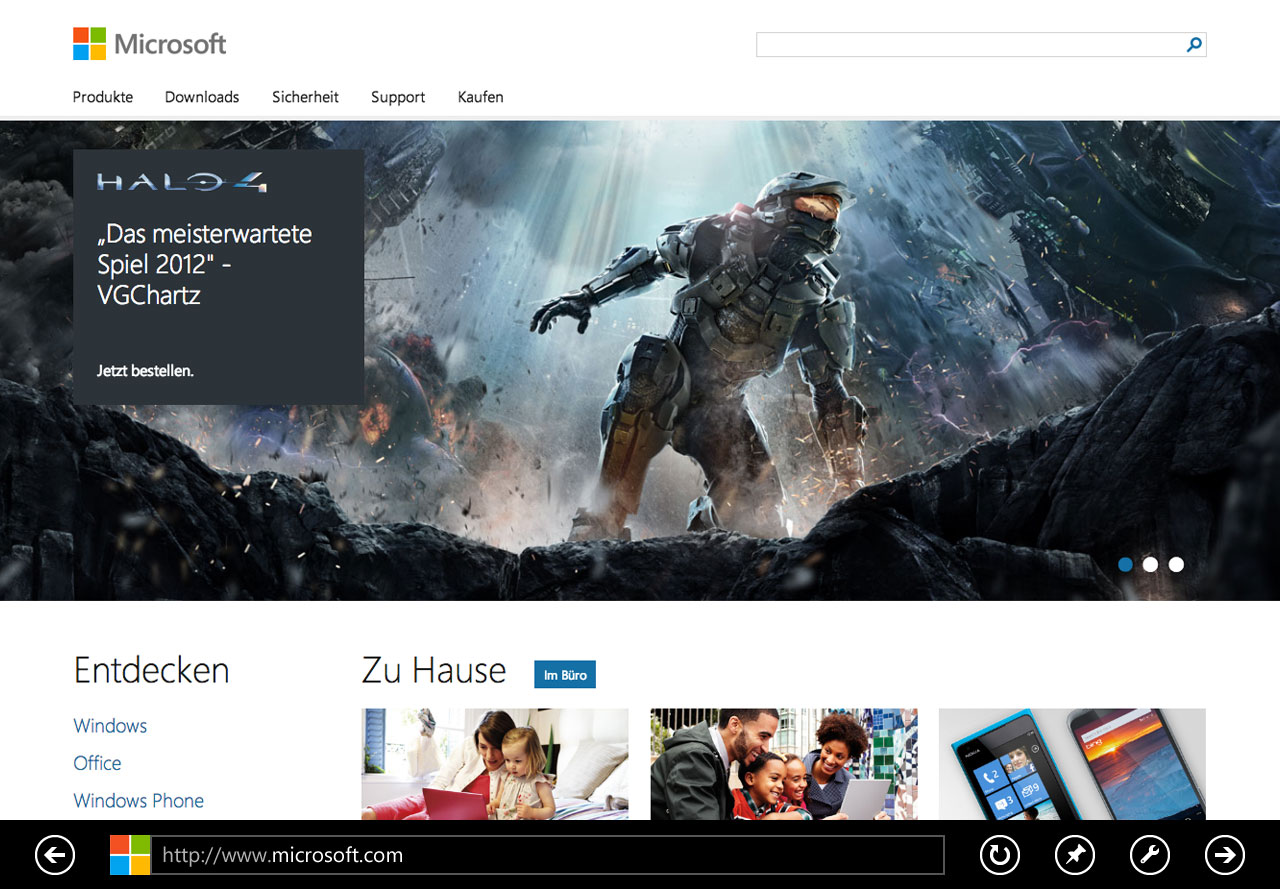This screenshot has height=889, width=1280.
Task: Open the Windows Phone link
Action: 138,801
